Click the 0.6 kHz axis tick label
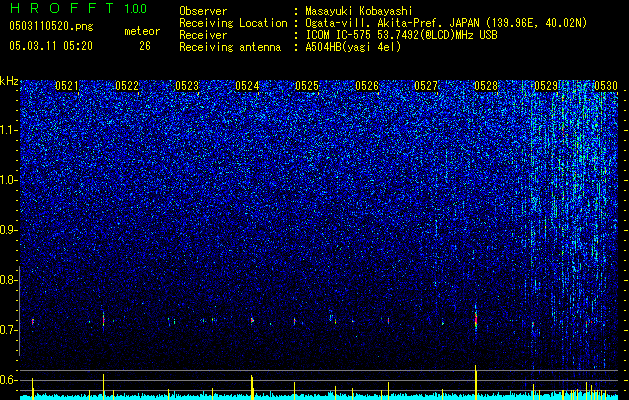The height and width of the screenshot is (400, 629). pos(9,380)
